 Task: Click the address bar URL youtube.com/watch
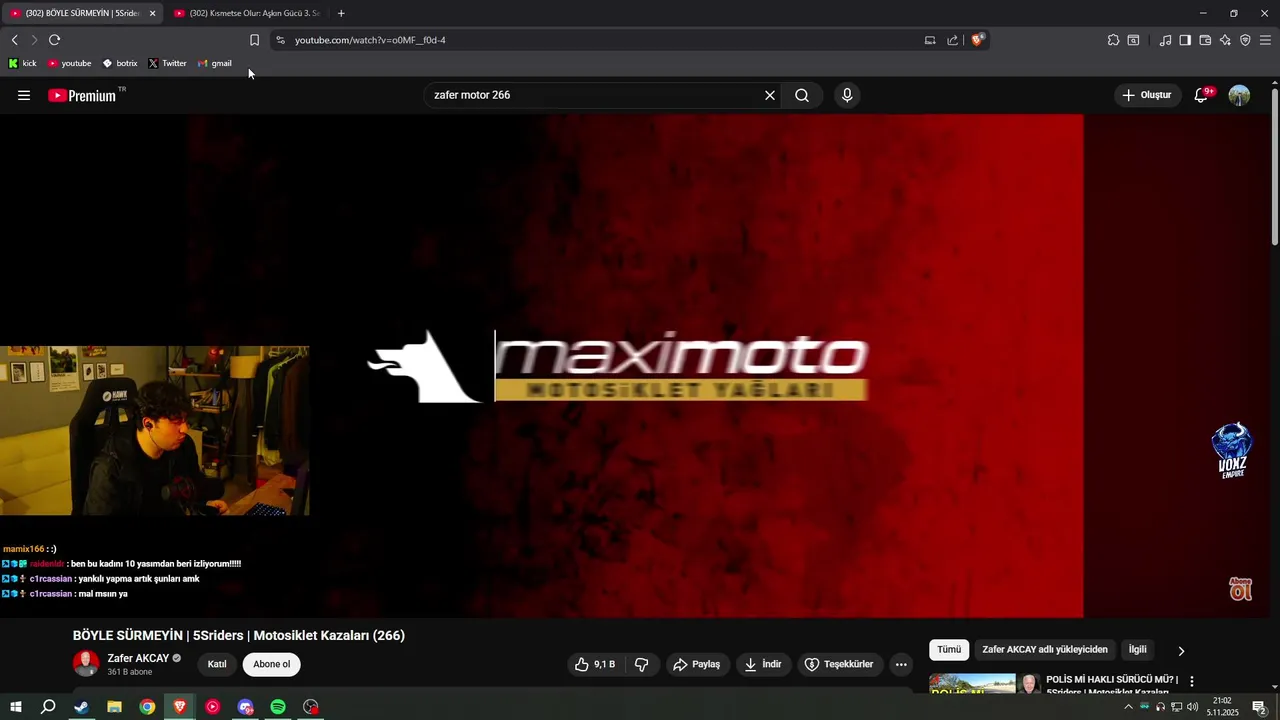[370, 40]
